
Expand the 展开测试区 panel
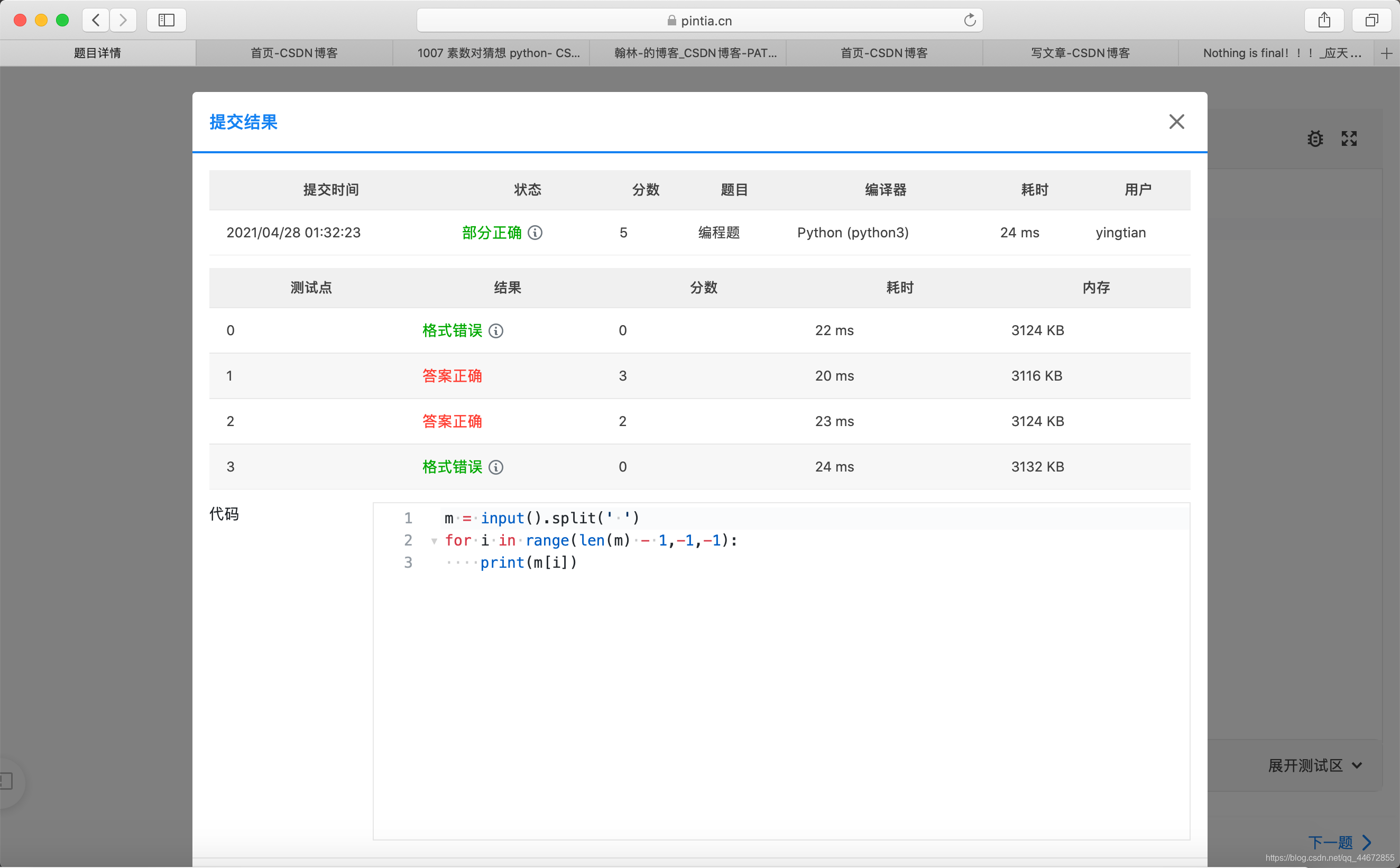[x=1314, y=765]
